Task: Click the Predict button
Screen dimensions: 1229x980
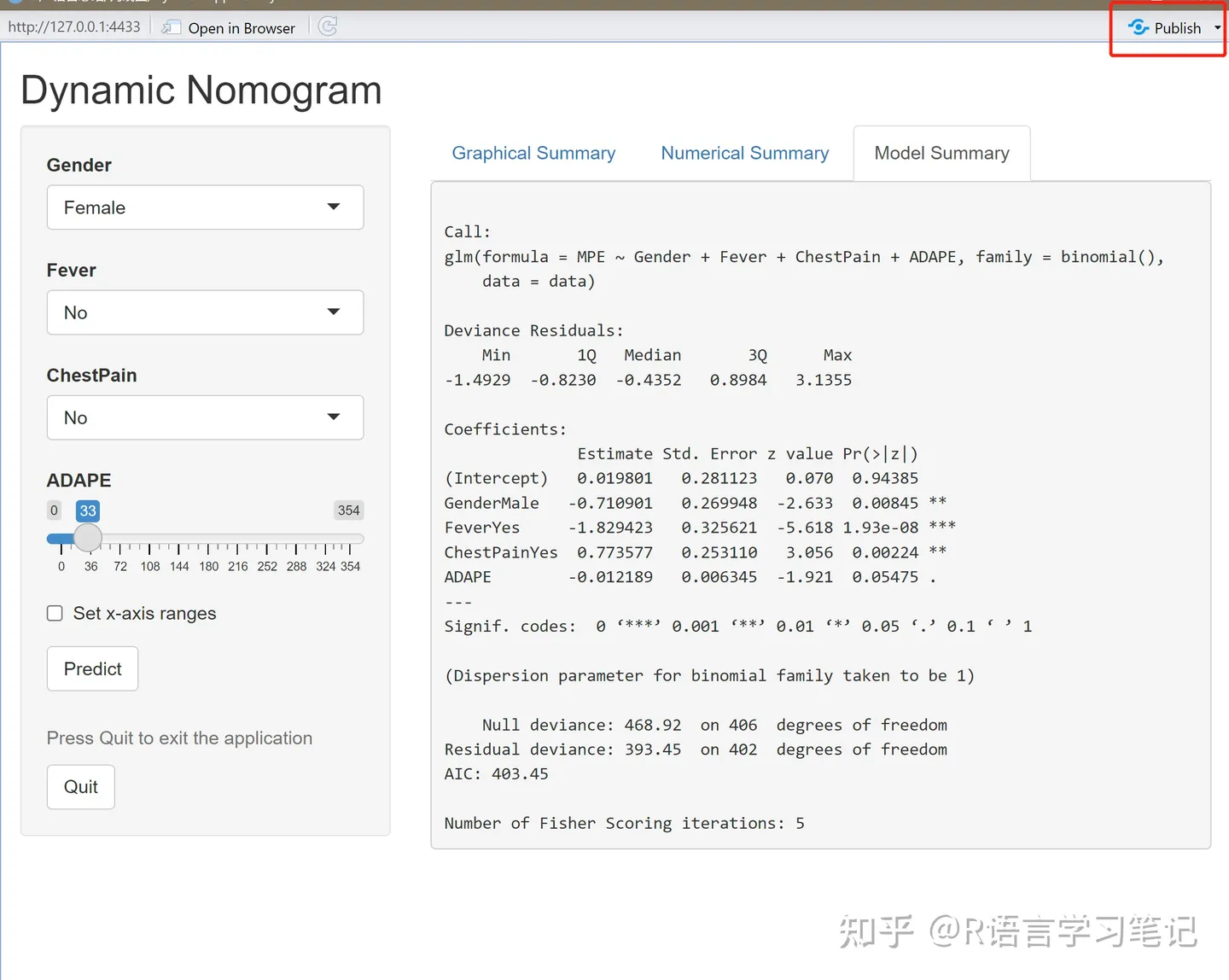Action: (x=92, y=668)
